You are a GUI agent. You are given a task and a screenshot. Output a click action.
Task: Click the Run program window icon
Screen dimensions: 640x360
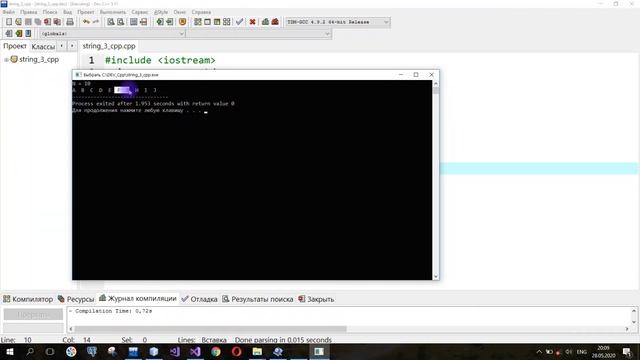pos(207,22)
